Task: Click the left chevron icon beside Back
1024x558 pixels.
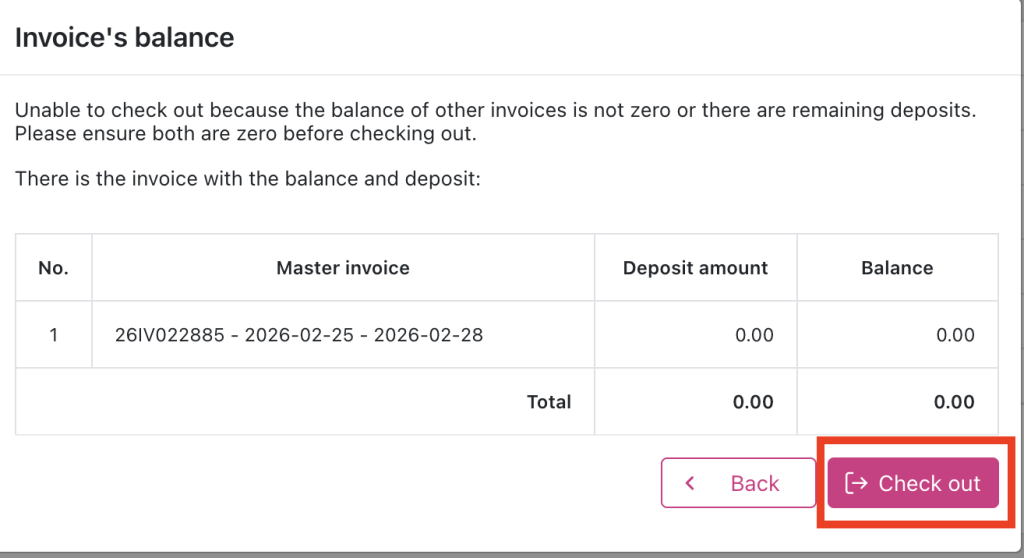Action: pyautogui.click(x=690, y=484)
